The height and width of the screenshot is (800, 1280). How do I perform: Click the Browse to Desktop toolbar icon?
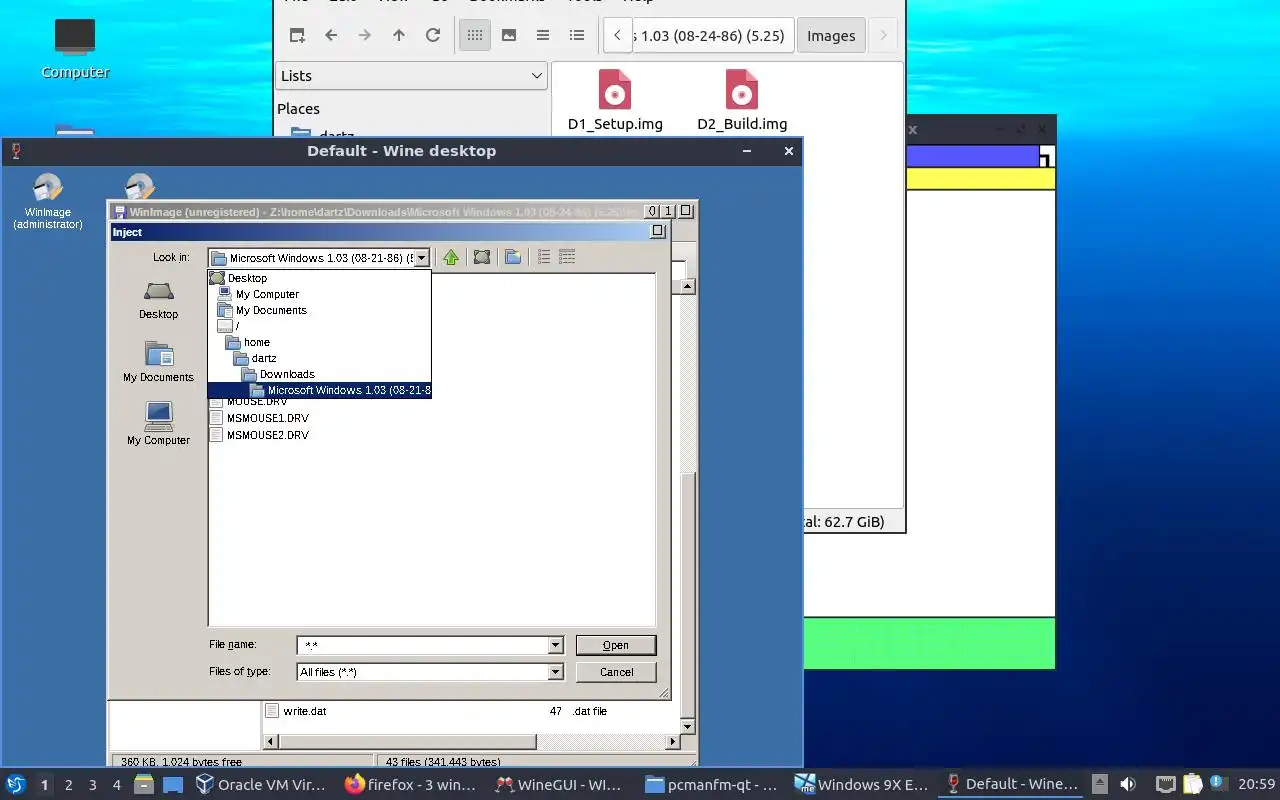click(x=482, y=257)
